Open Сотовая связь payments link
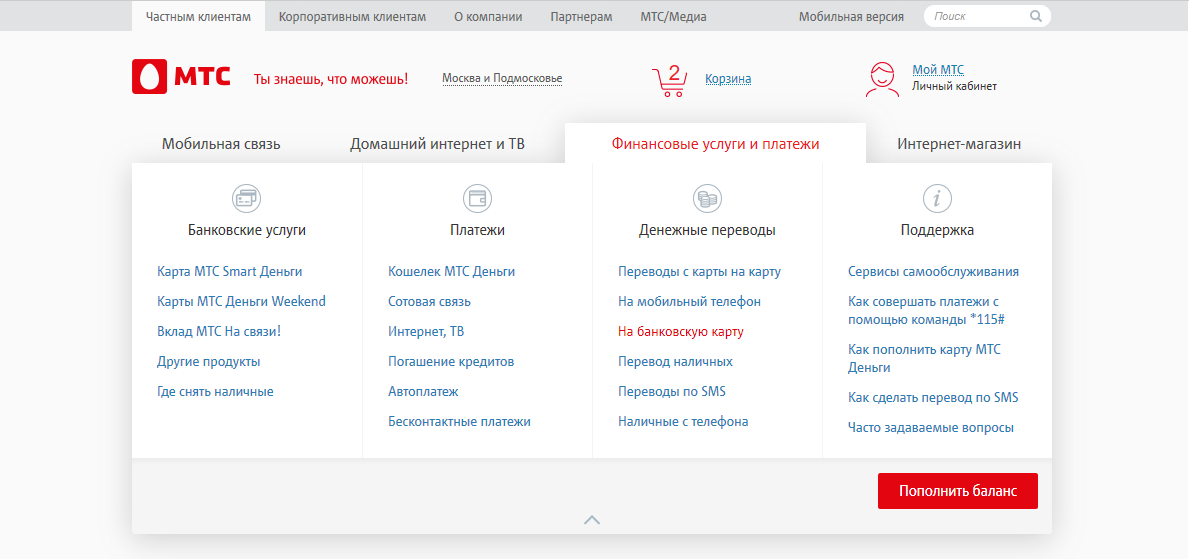 [429, 302]
